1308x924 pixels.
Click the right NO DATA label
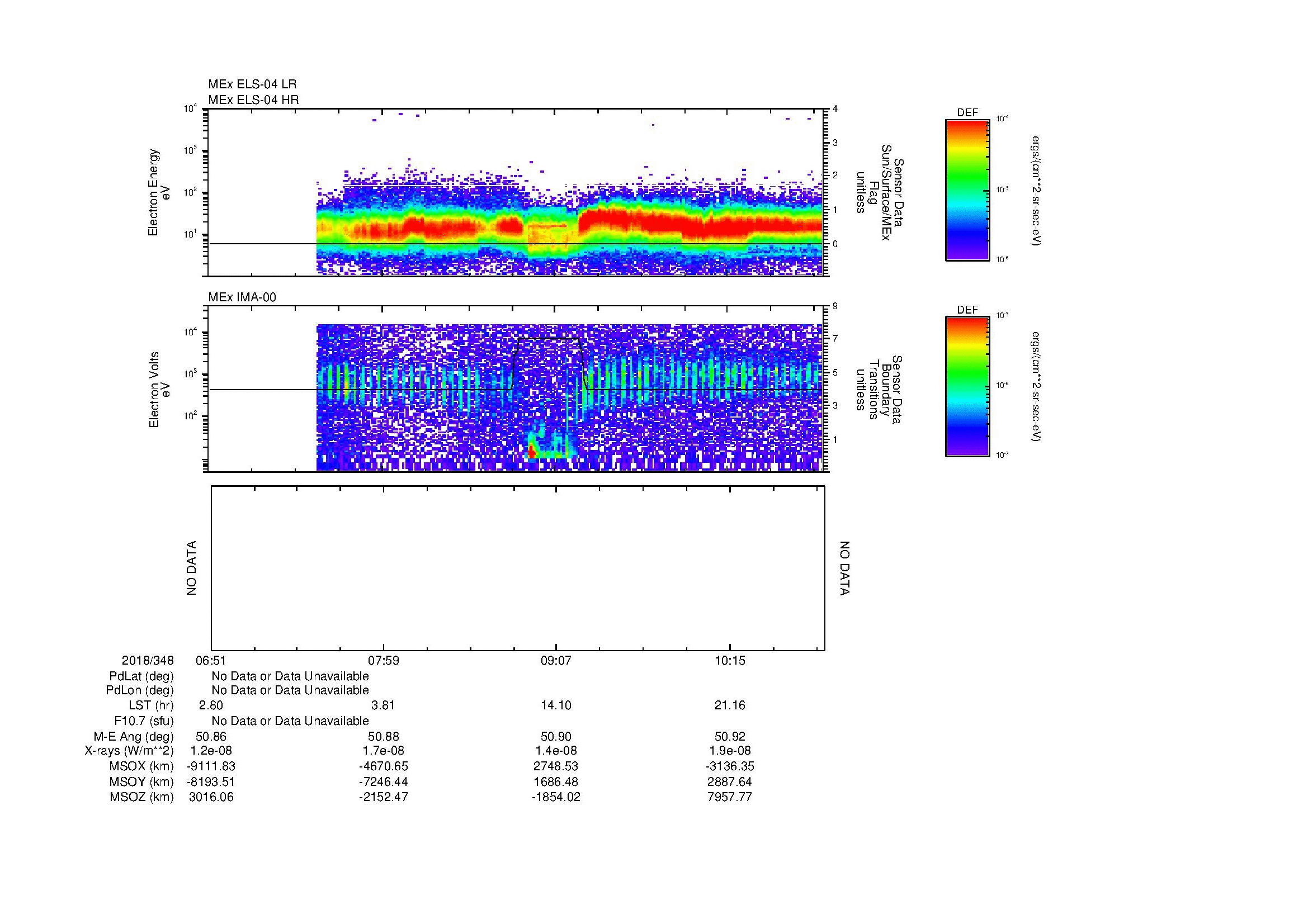844,568
